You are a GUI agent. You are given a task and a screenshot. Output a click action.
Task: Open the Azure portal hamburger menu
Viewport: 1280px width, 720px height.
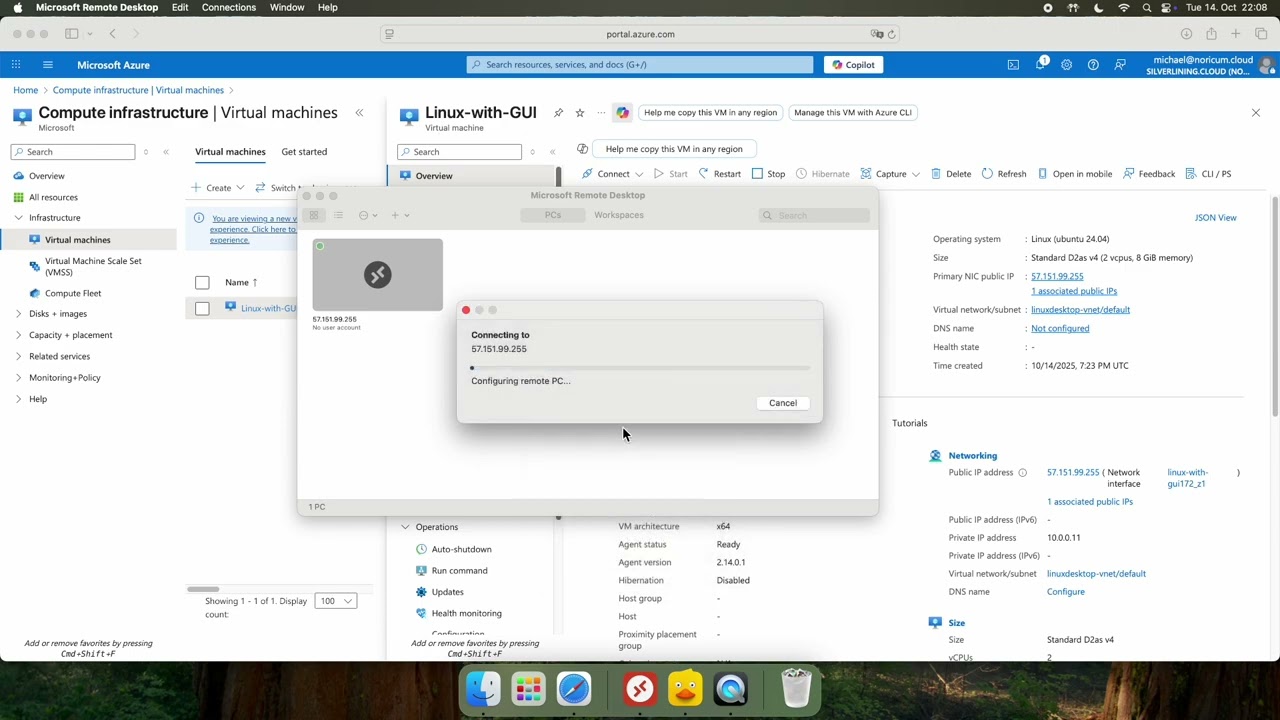pos(47,65)
